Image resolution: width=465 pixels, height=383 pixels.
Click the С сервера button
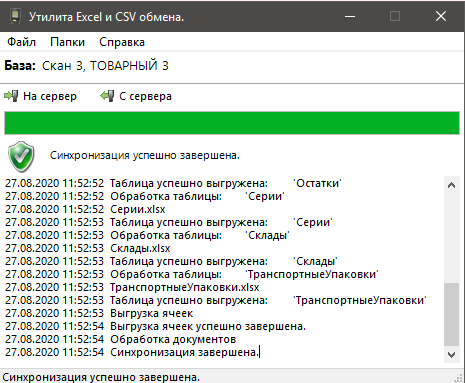136,96
